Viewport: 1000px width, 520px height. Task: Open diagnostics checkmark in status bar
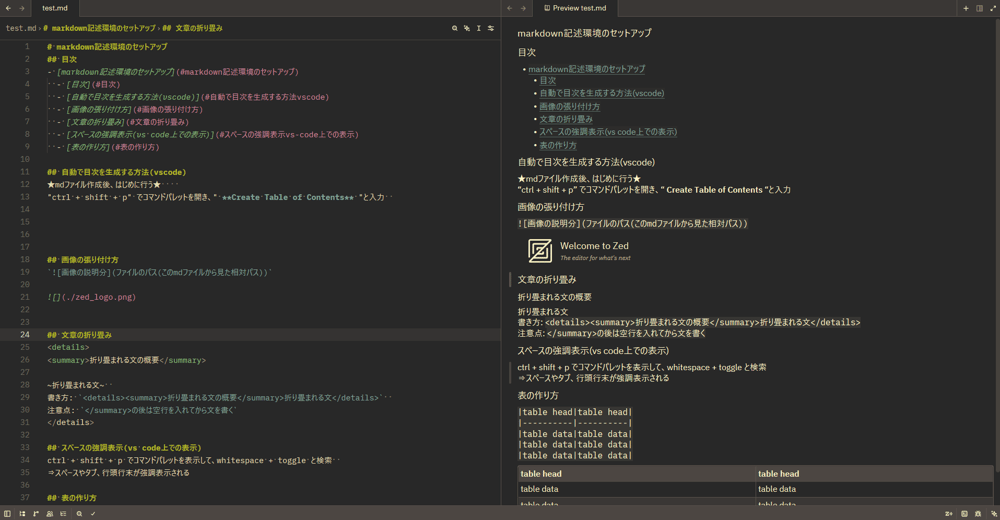(92, 513)
